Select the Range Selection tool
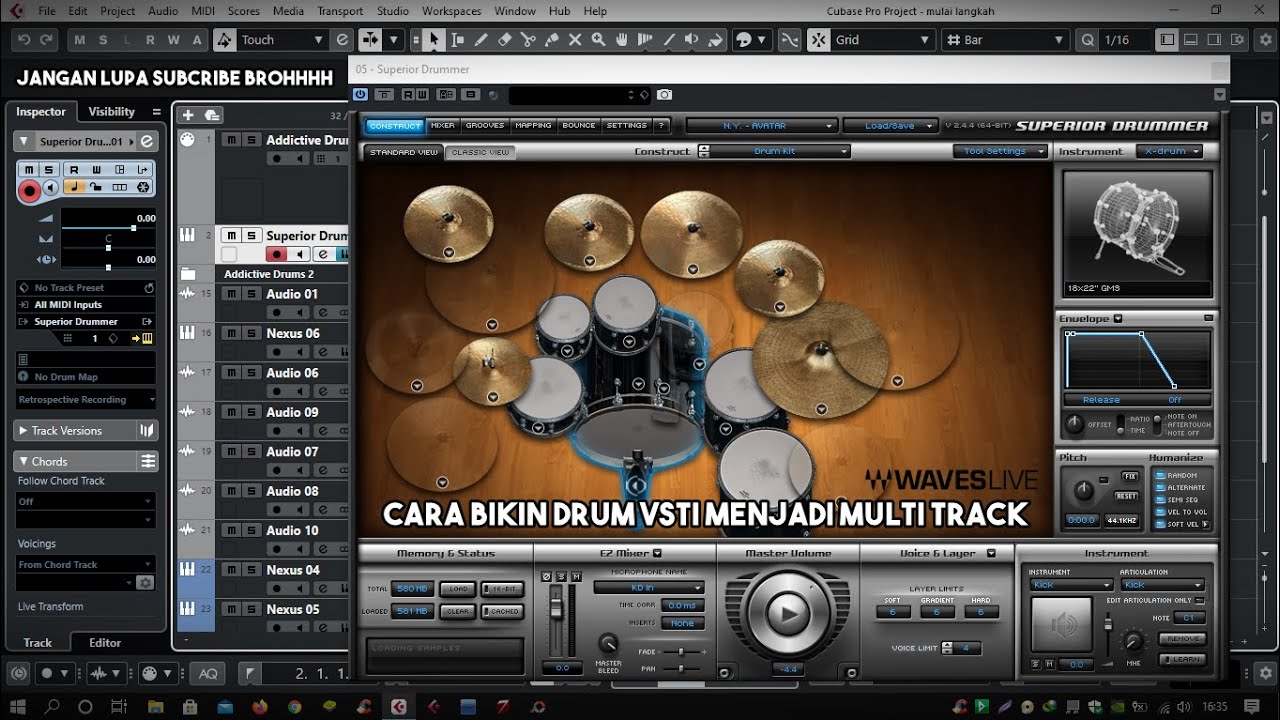This screenshot has width=1280, height=720. pyautogui.click(x=457, y=40)
